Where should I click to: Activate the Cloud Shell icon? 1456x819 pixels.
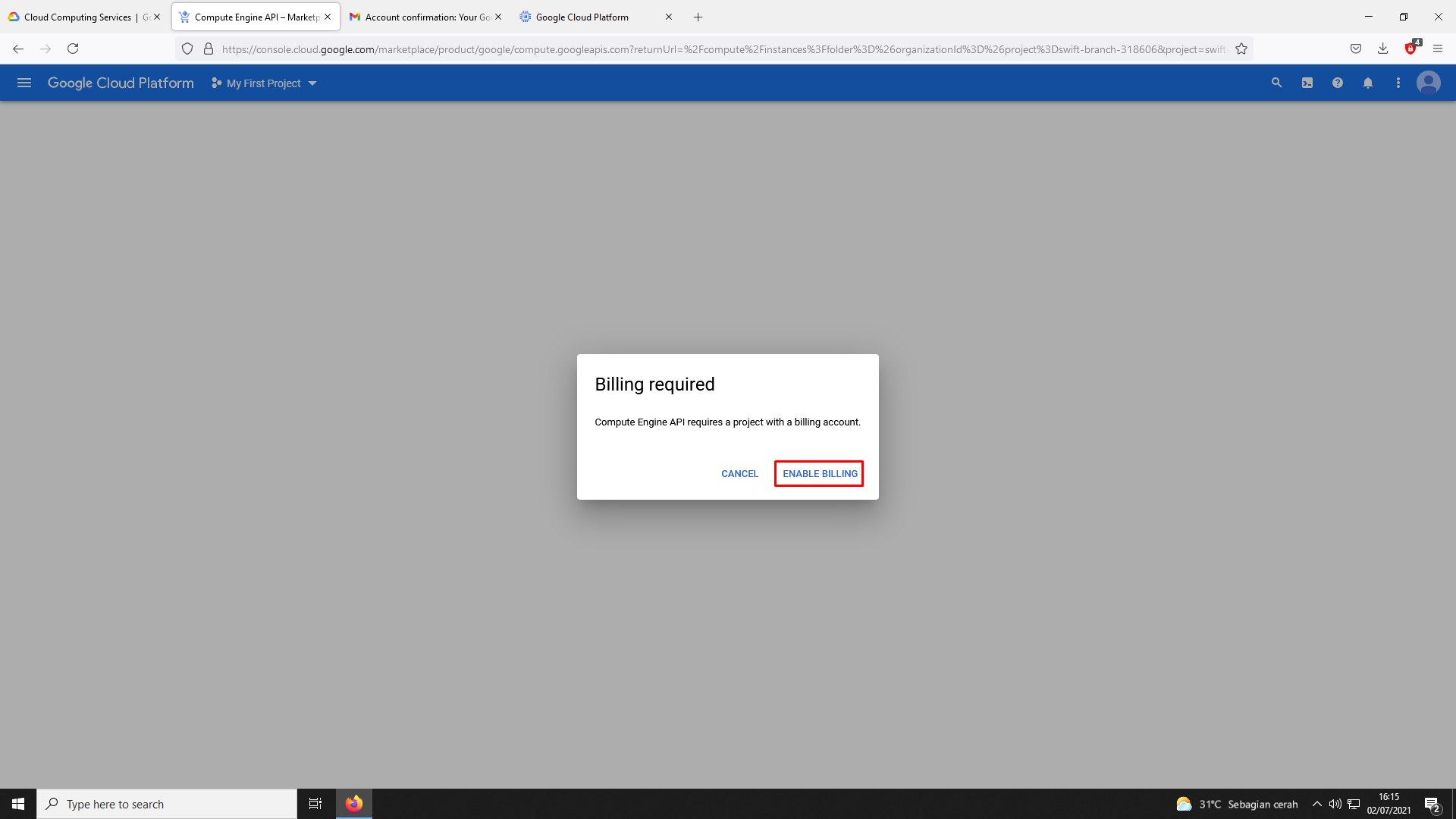(x=1307, y=83)
